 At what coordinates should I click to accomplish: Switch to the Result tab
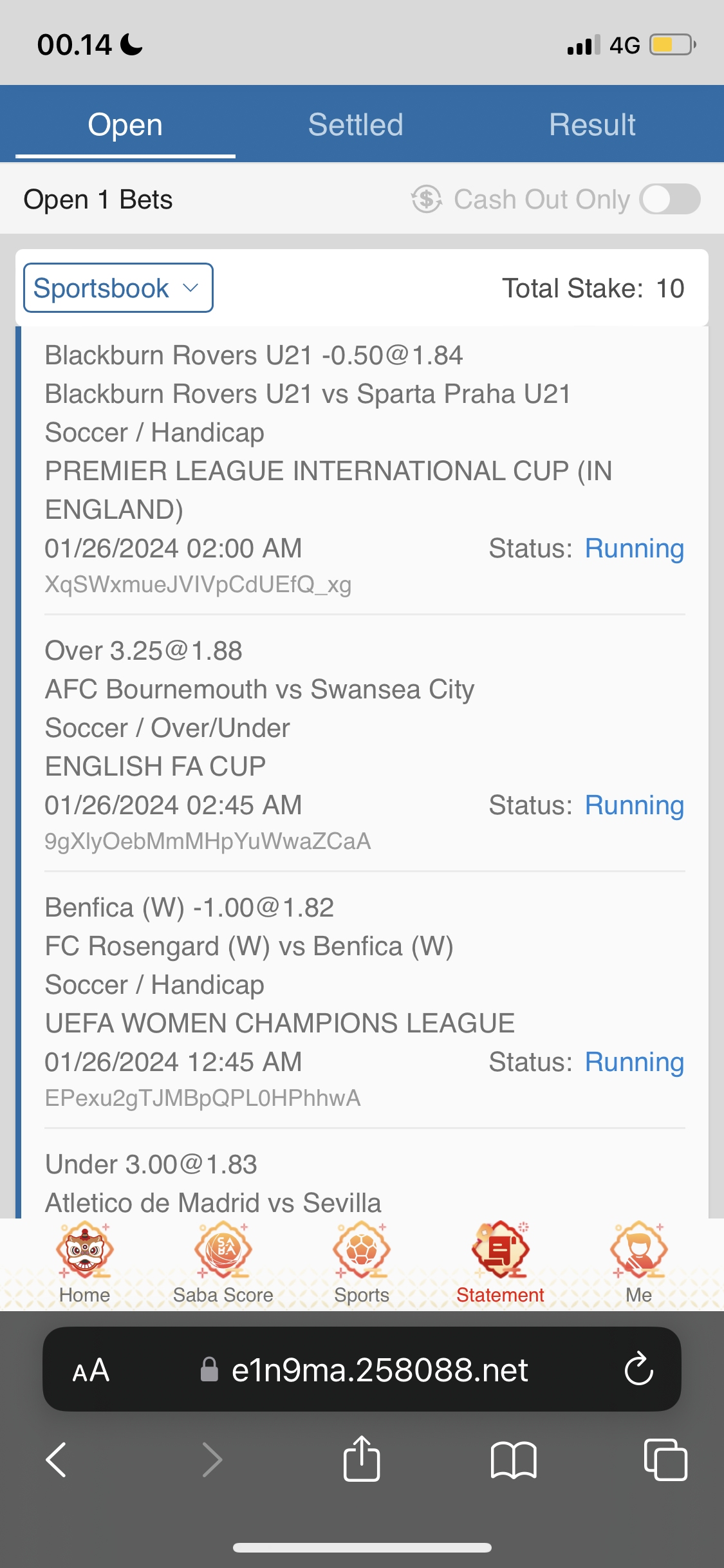tap(592, 124)
